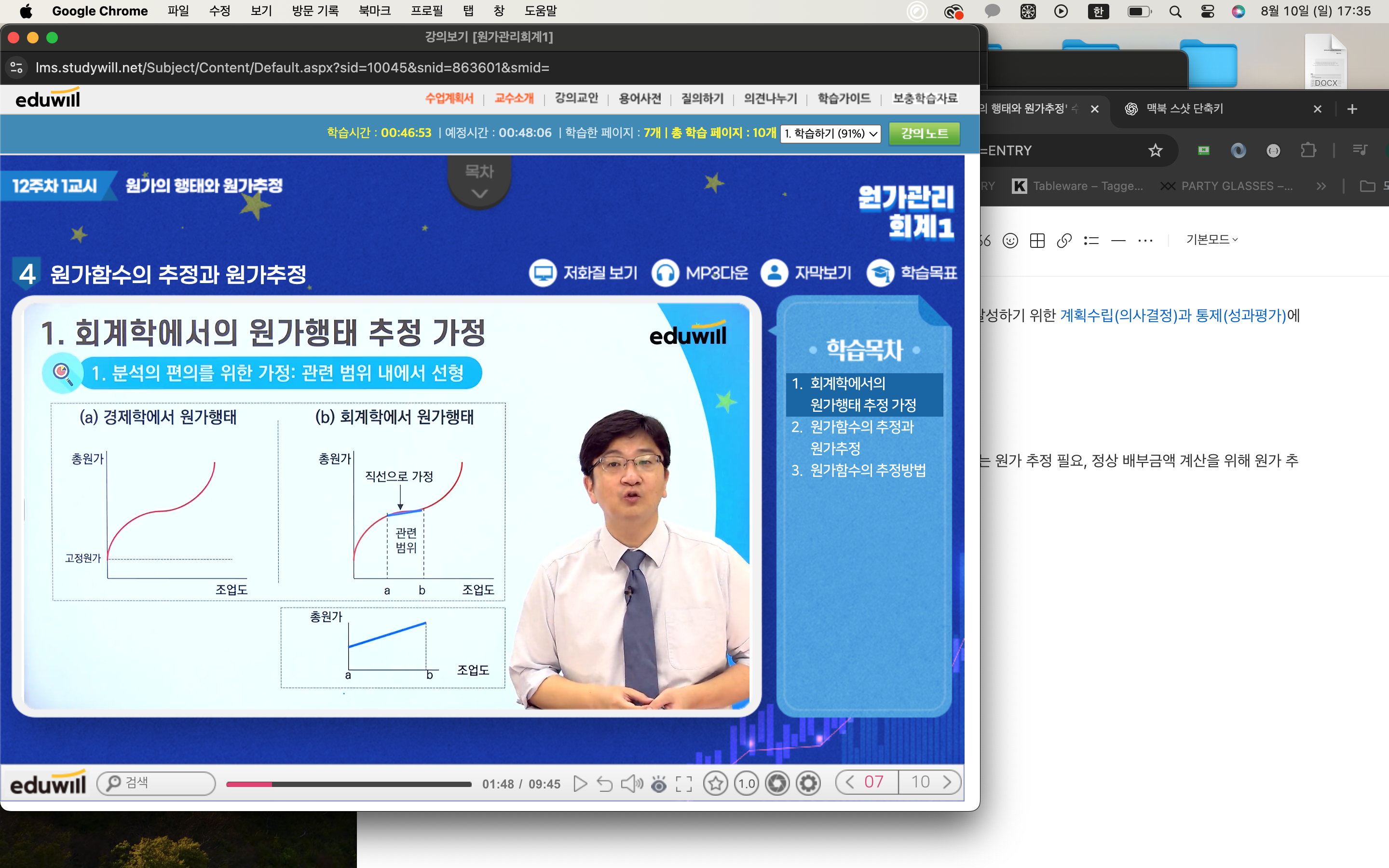
Task: Open the 학습하기 (91%) dropdown
Action: click(830, 134)
